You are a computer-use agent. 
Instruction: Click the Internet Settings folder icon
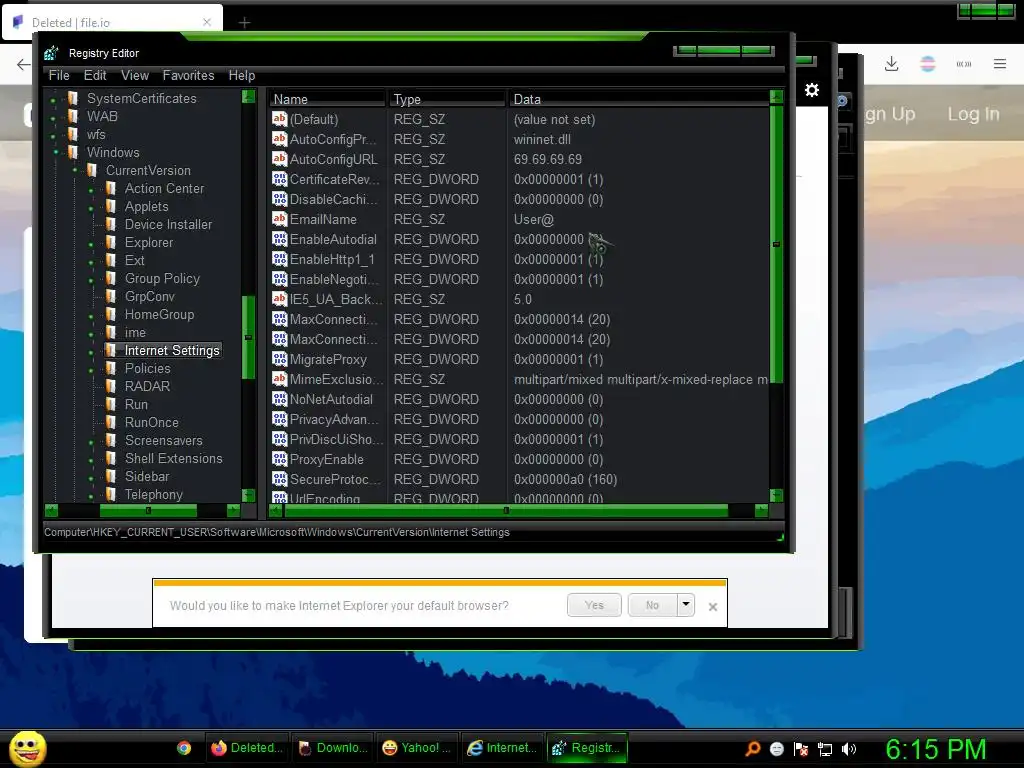pyautogui.click(x=111, y=350)
